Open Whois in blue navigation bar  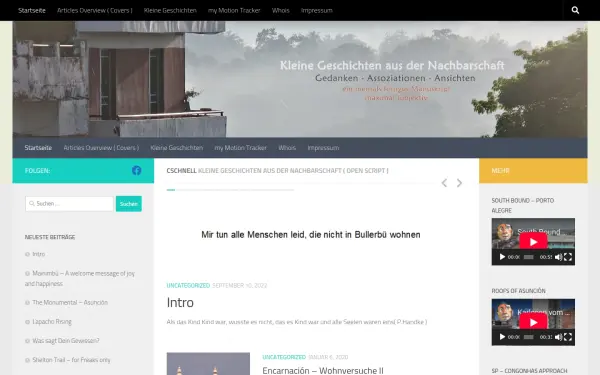pyautogui.click(x=287, y=148)
